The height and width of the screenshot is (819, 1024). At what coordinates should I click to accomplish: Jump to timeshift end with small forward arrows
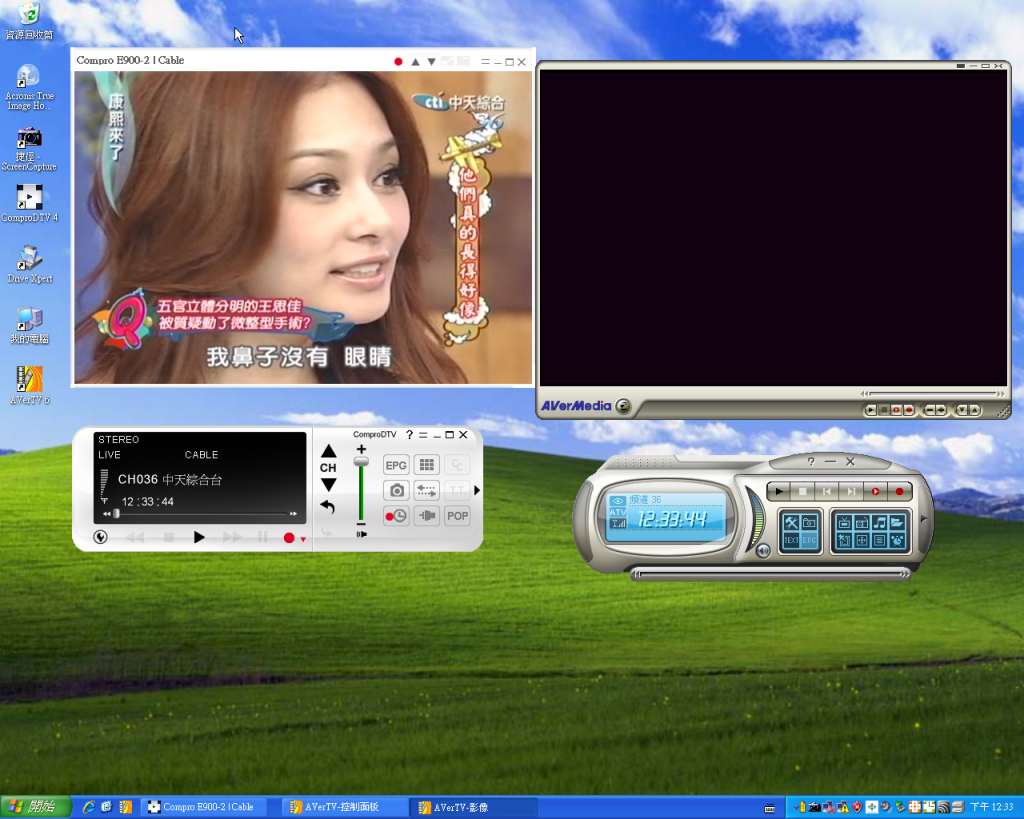pos(293,514)
